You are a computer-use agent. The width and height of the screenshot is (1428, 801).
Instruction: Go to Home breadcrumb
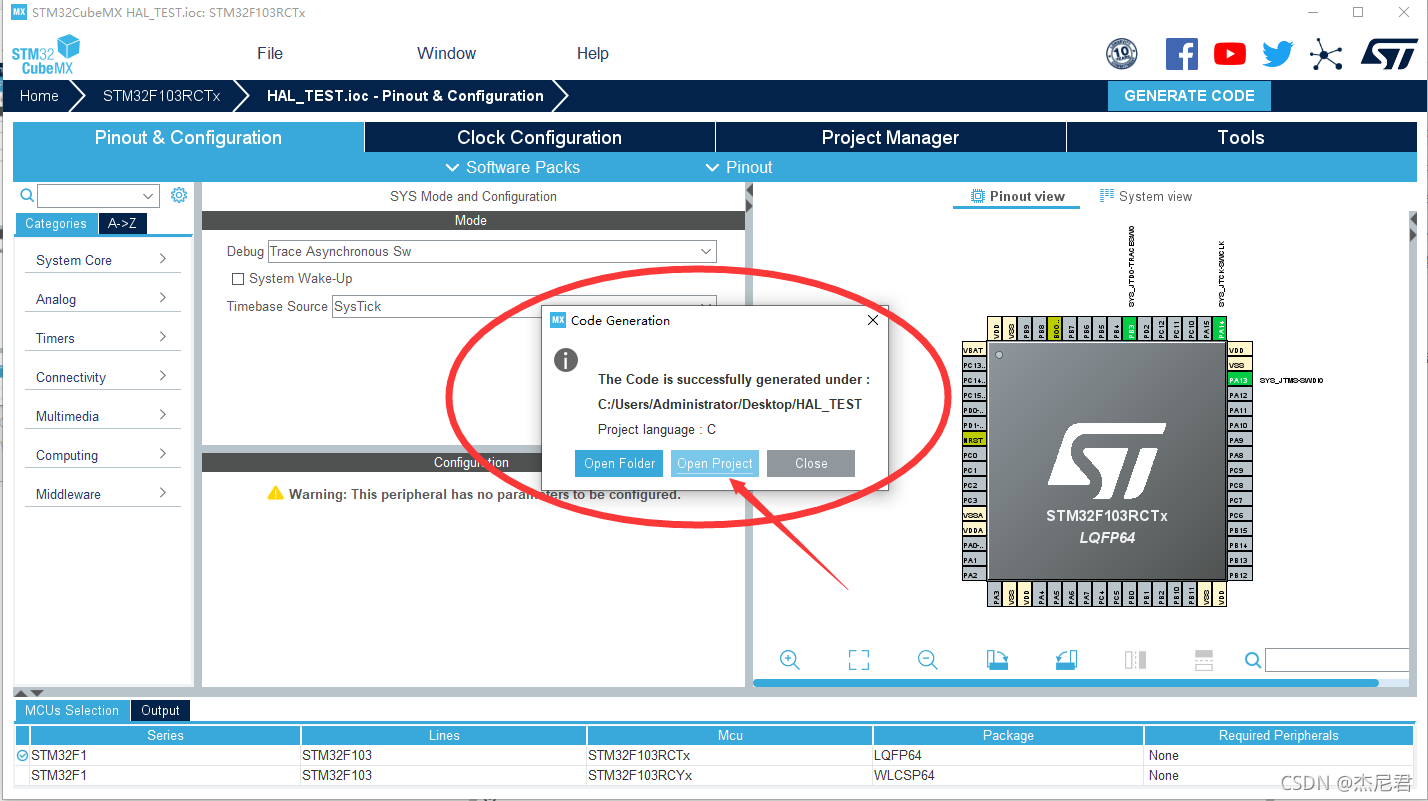[x=39, y=96]
